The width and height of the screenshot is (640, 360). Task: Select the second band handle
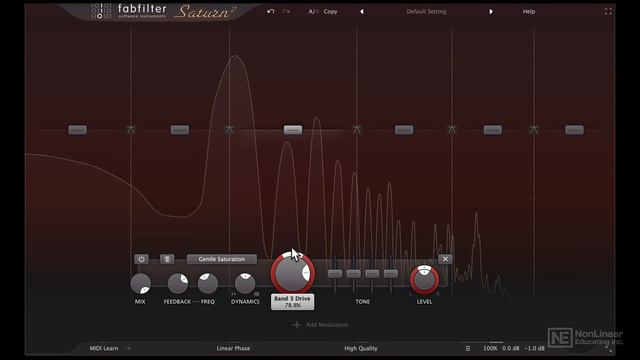tap(180, 130)
